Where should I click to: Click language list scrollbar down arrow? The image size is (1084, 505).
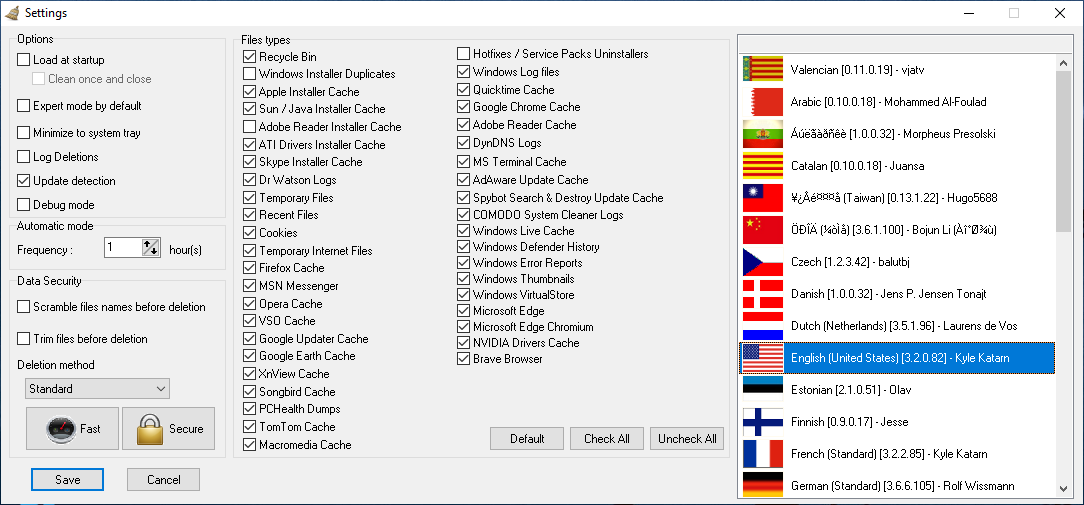[1063, 489]
